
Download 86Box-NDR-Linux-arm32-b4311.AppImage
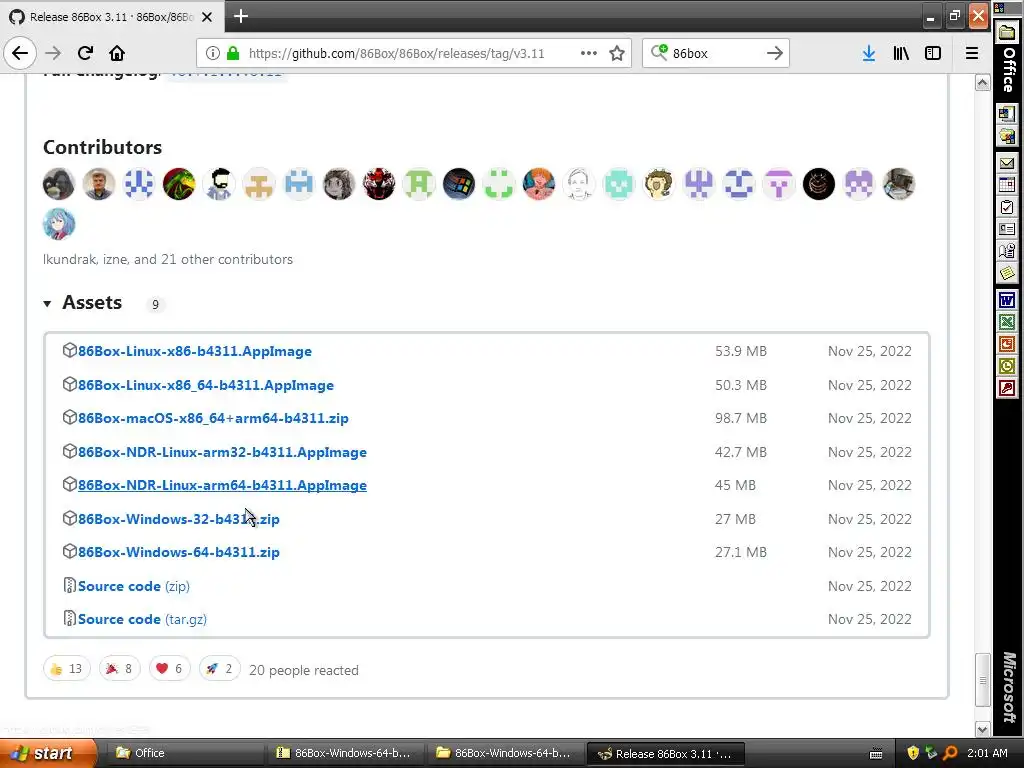tap(222, 452)
